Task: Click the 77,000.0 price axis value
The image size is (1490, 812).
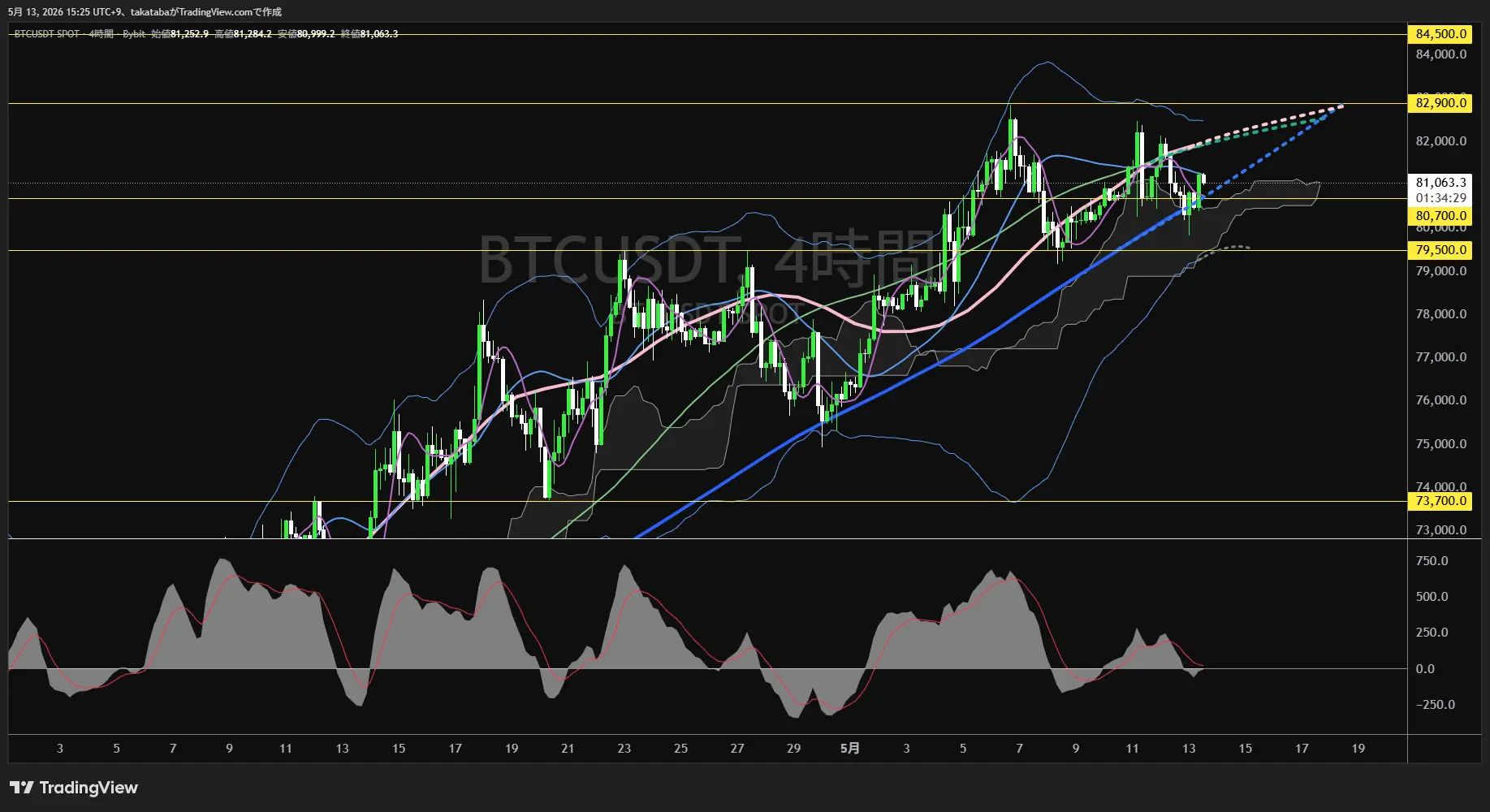Action: click(1440, 357)
